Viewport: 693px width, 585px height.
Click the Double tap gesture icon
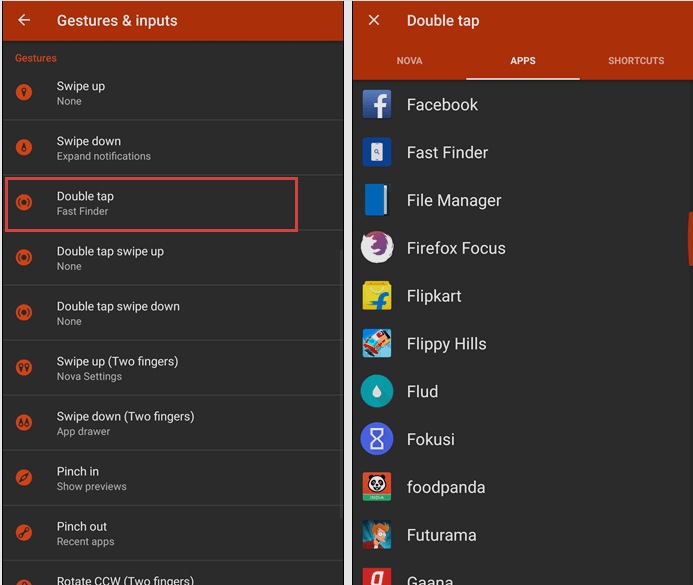[x=24, y=202]
